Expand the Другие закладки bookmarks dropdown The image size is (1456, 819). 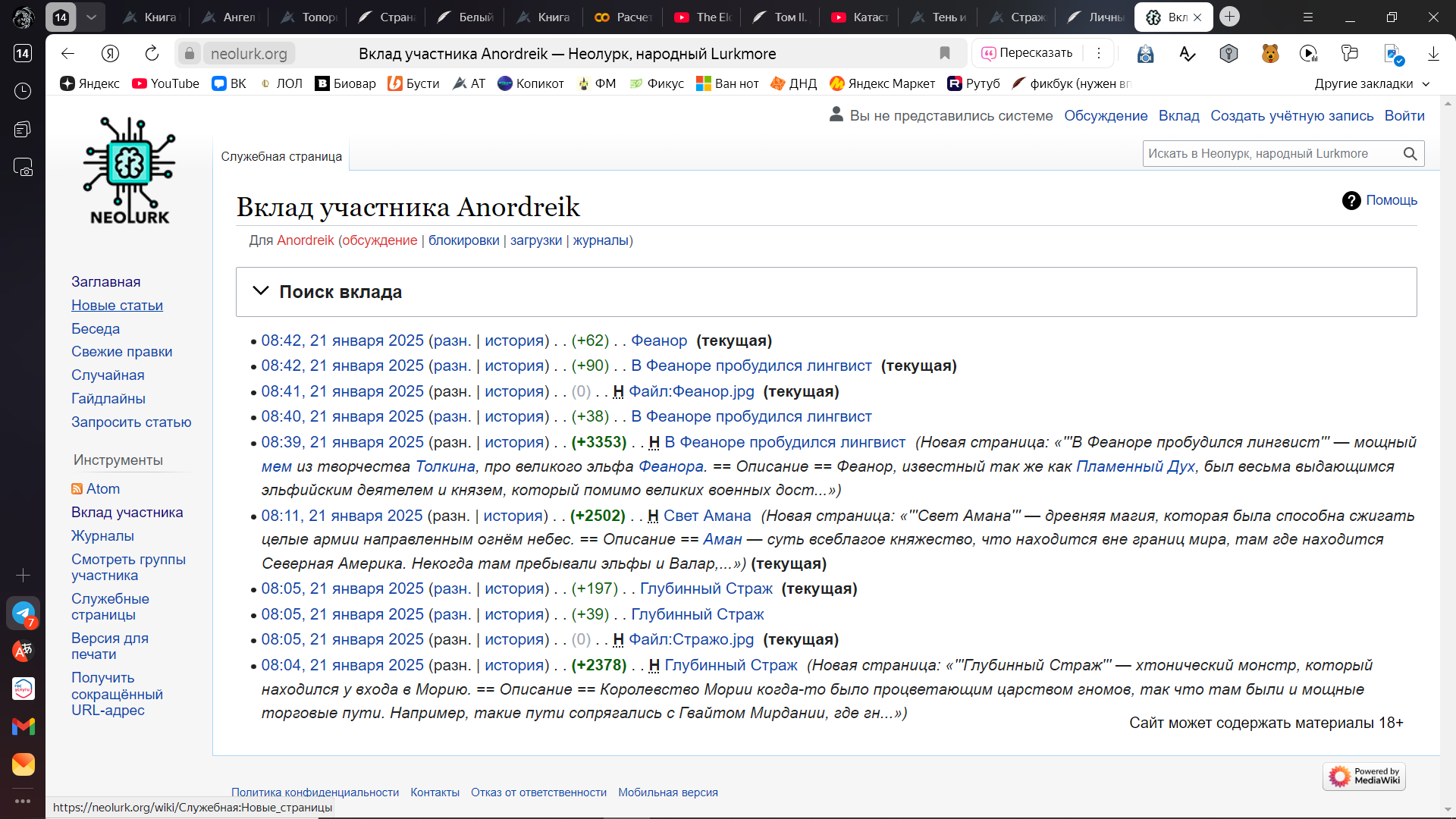tap(1372, 83)
